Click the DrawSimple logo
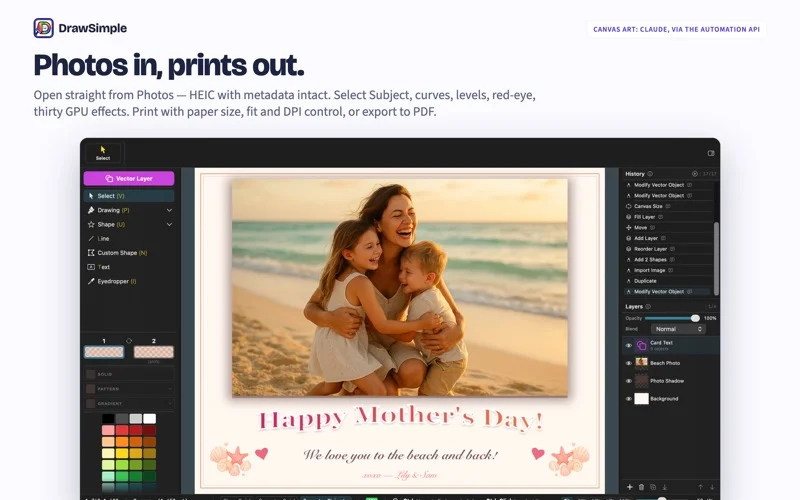The width and height of the screenshot is (800, 500). pyautogui.click(x=43, y=28)
